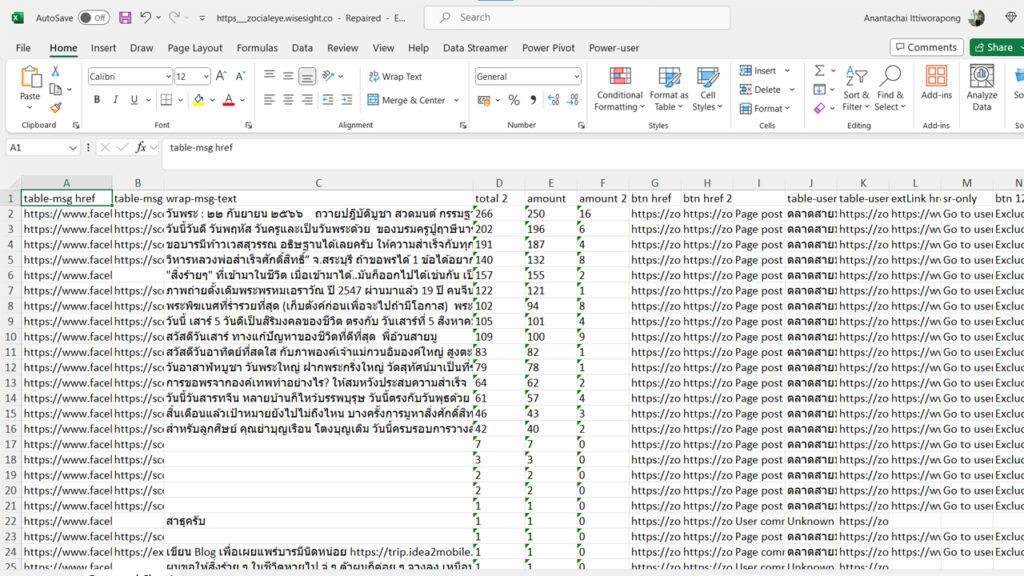Open Name Box dropdown arrow
This screenshot has width=1024, height=576.
[72, 148]
